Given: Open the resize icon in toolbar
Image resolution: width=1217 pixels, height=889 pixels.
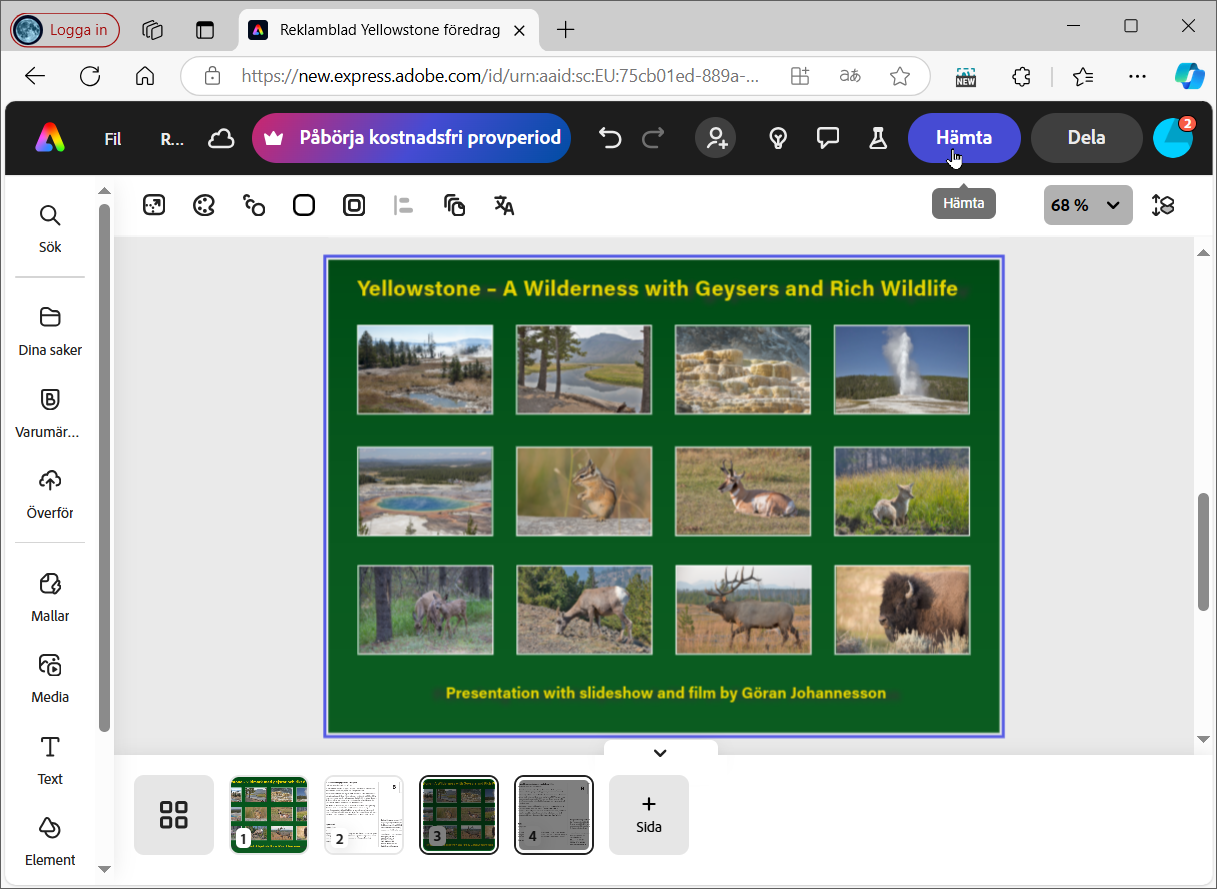Looking at the screenshot, I should pyautogui.click(x=154, y=206).
